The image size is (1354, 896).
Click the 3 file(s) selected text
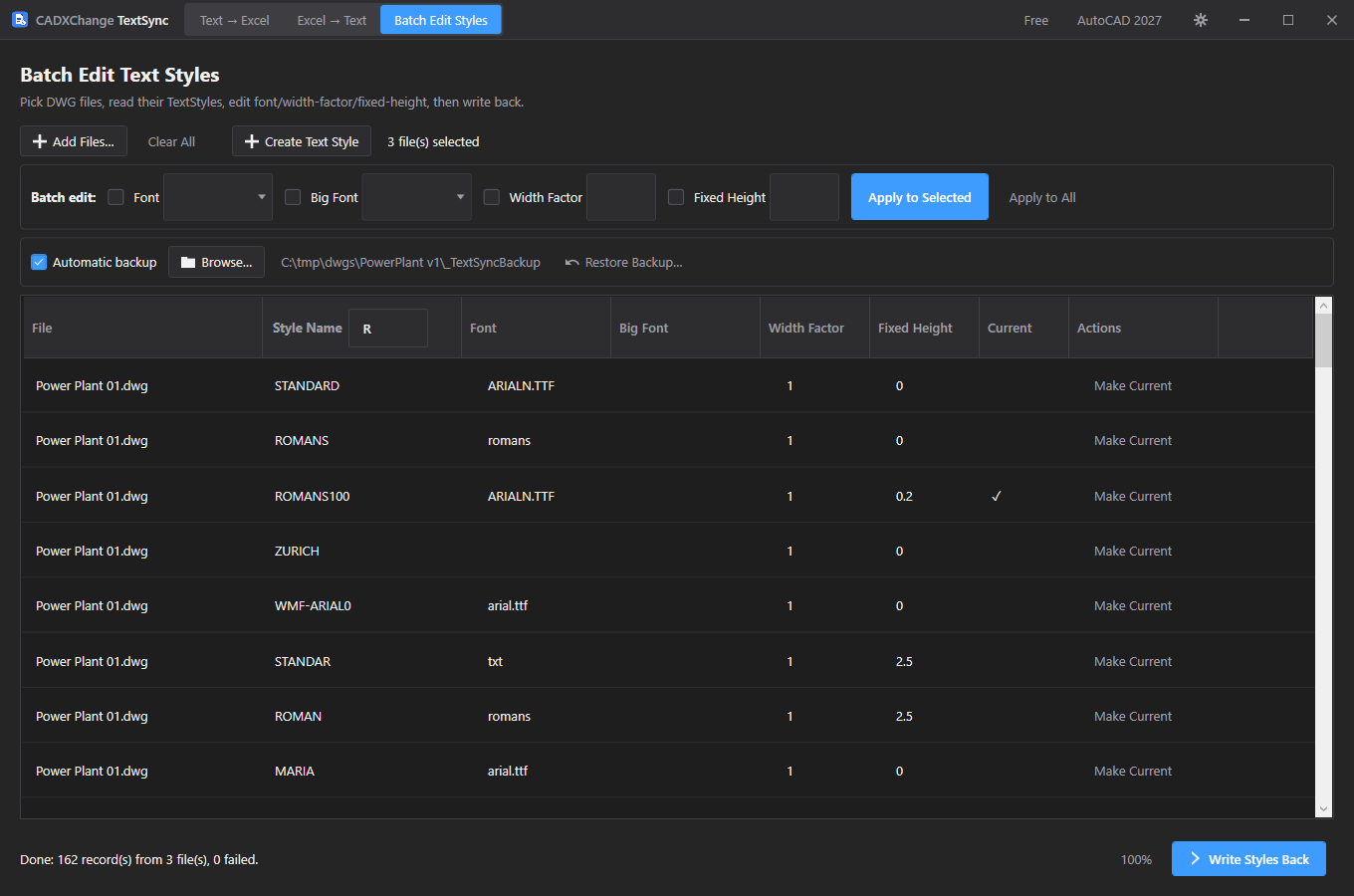coord(433,141)
